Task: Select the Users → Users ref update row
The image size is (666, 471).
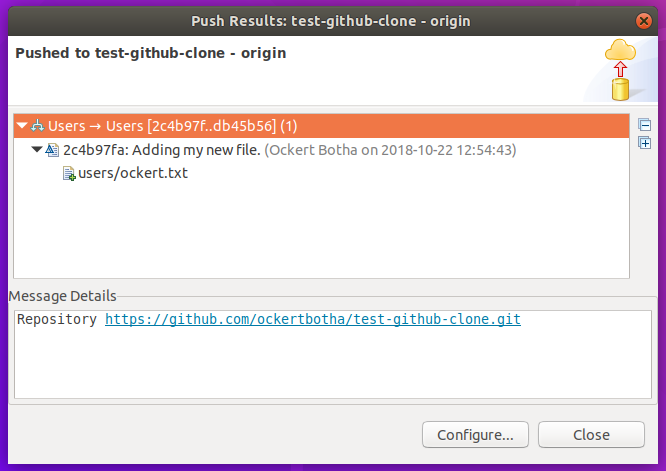Action: (172, 126)
